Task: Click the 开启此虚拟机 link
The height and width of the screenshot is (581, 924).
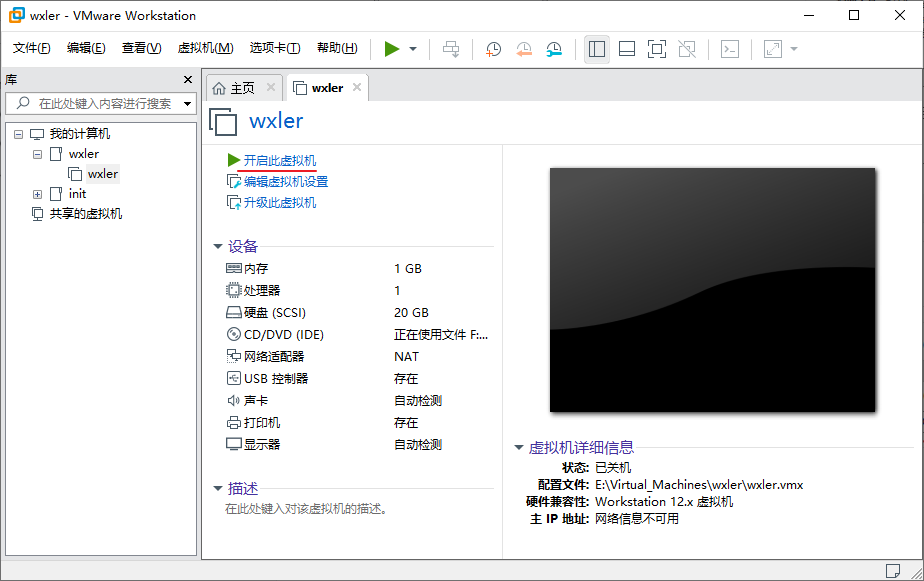Action: tap(279, 160)
